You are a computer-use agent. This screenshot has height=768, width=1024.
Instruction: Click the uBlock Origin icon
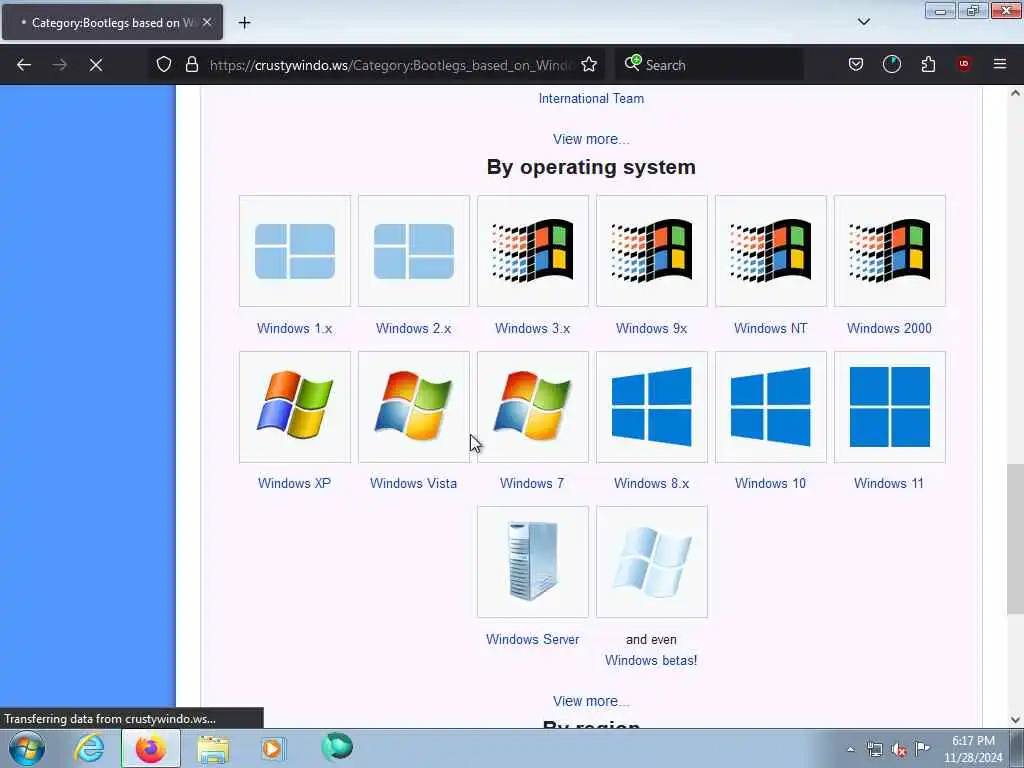click(x=964, y=64)
